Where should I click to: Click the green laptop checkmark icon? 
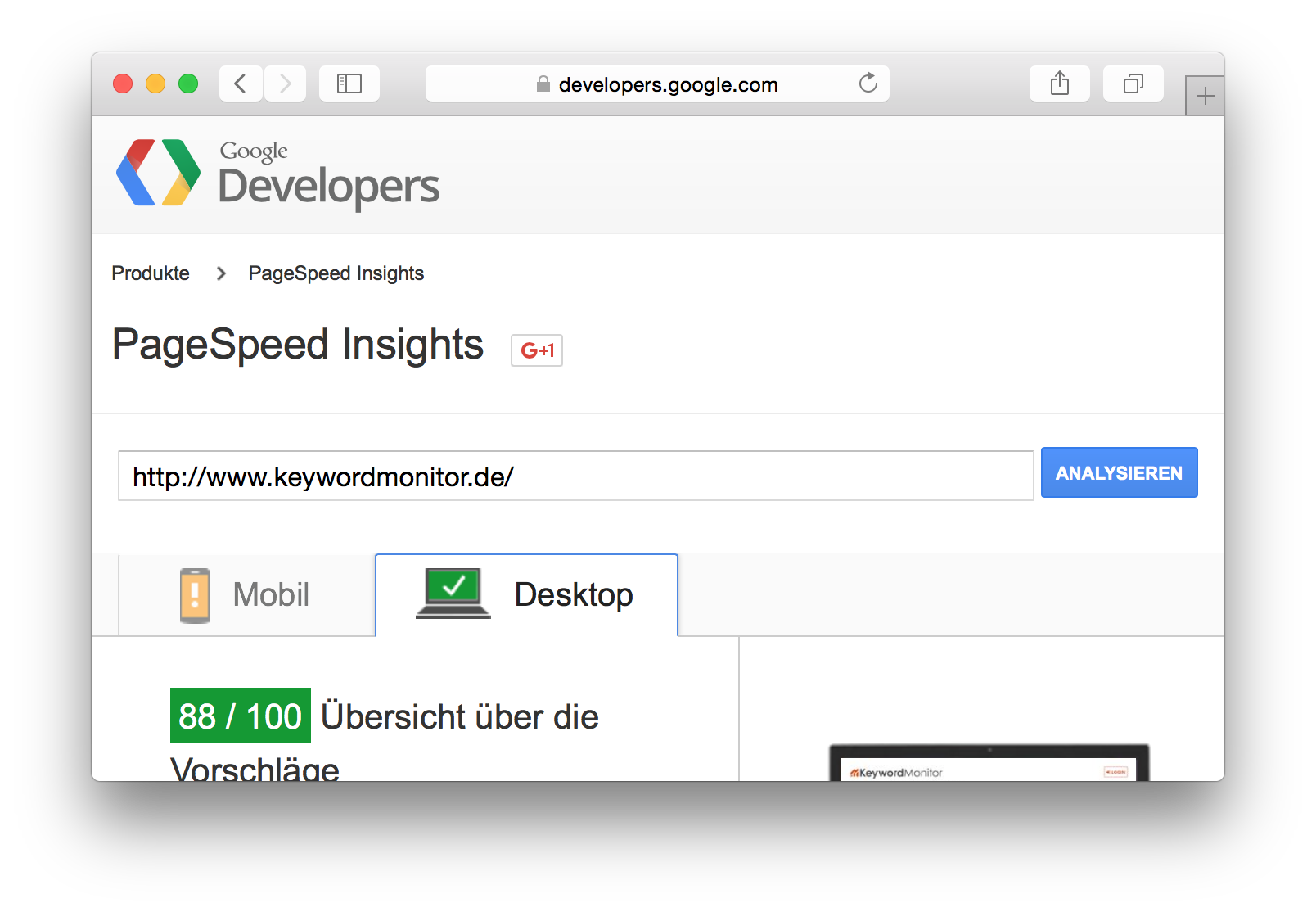tap(453, 594)
